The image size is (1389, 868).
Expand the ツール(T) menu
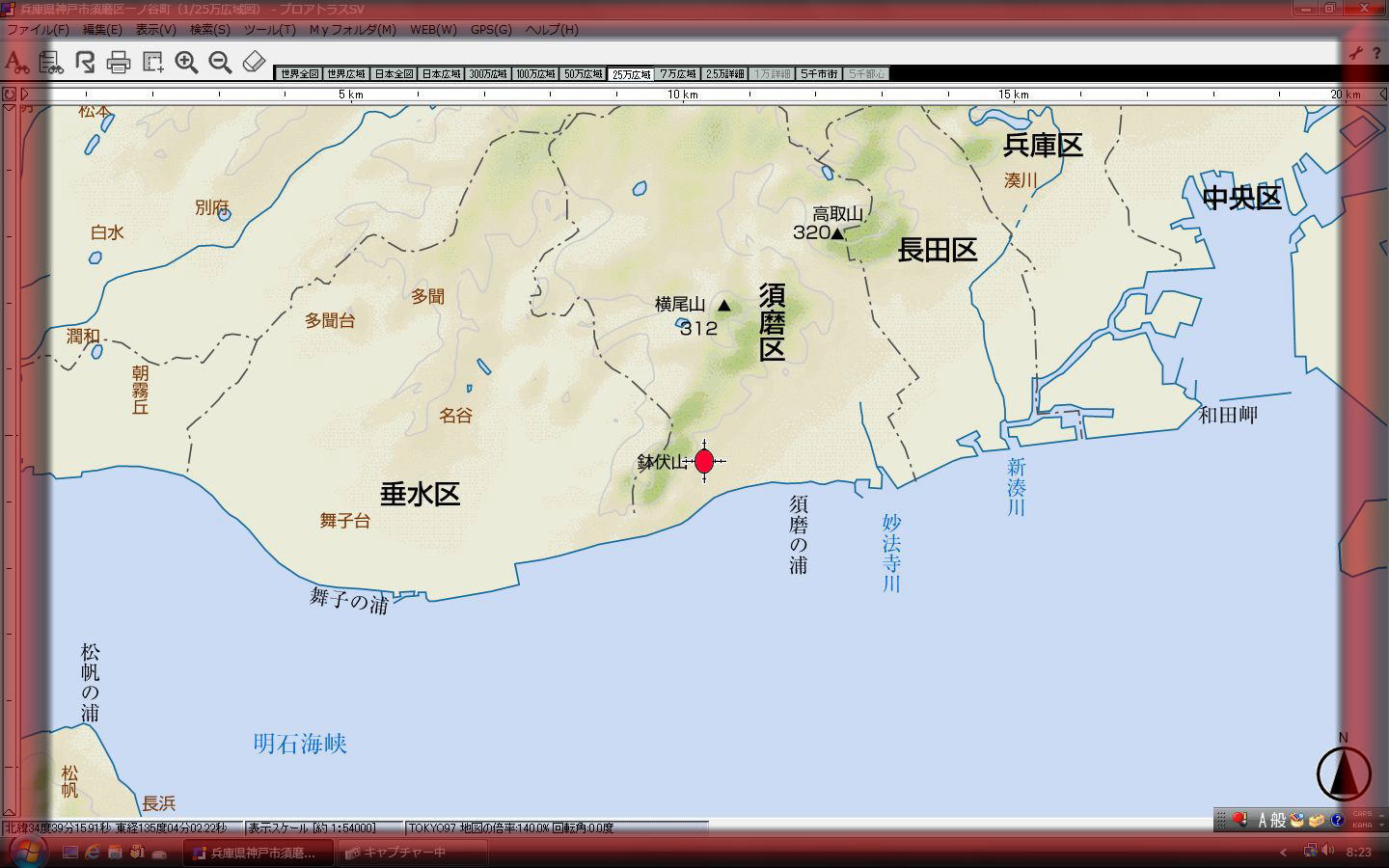[269, 30]
